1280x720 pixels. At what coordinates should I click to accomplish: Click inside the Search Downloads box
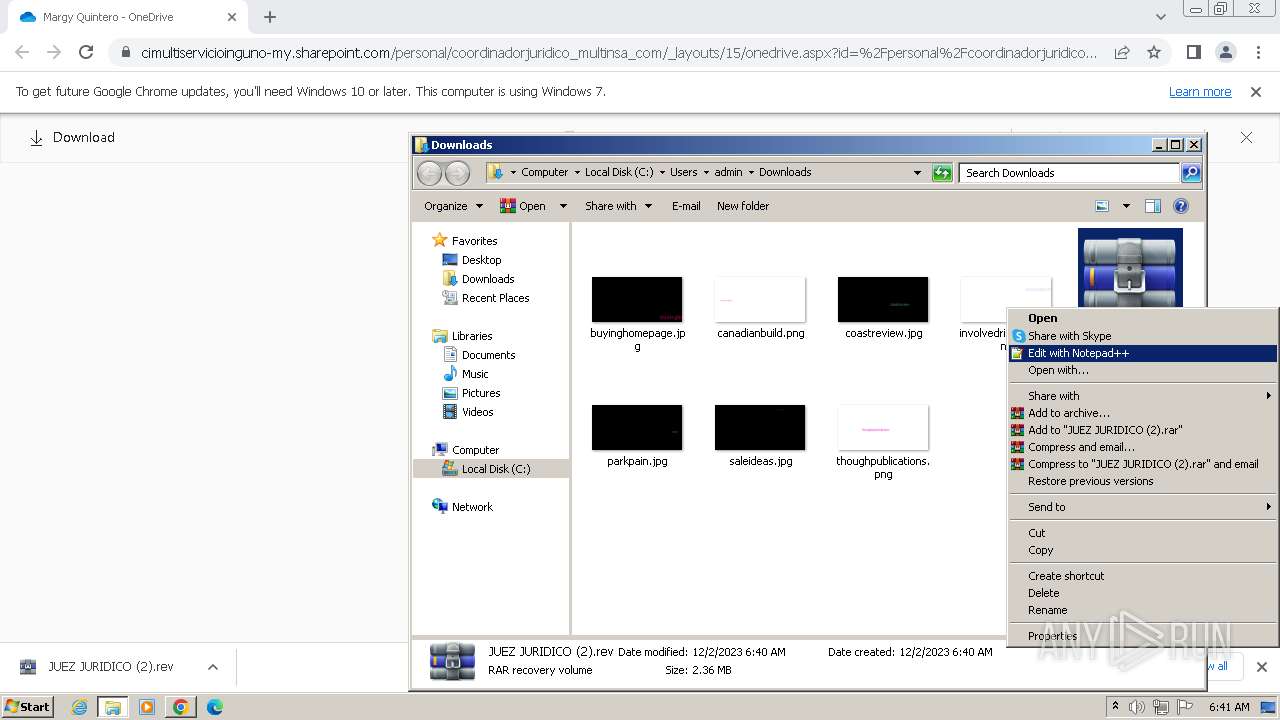1069,173
